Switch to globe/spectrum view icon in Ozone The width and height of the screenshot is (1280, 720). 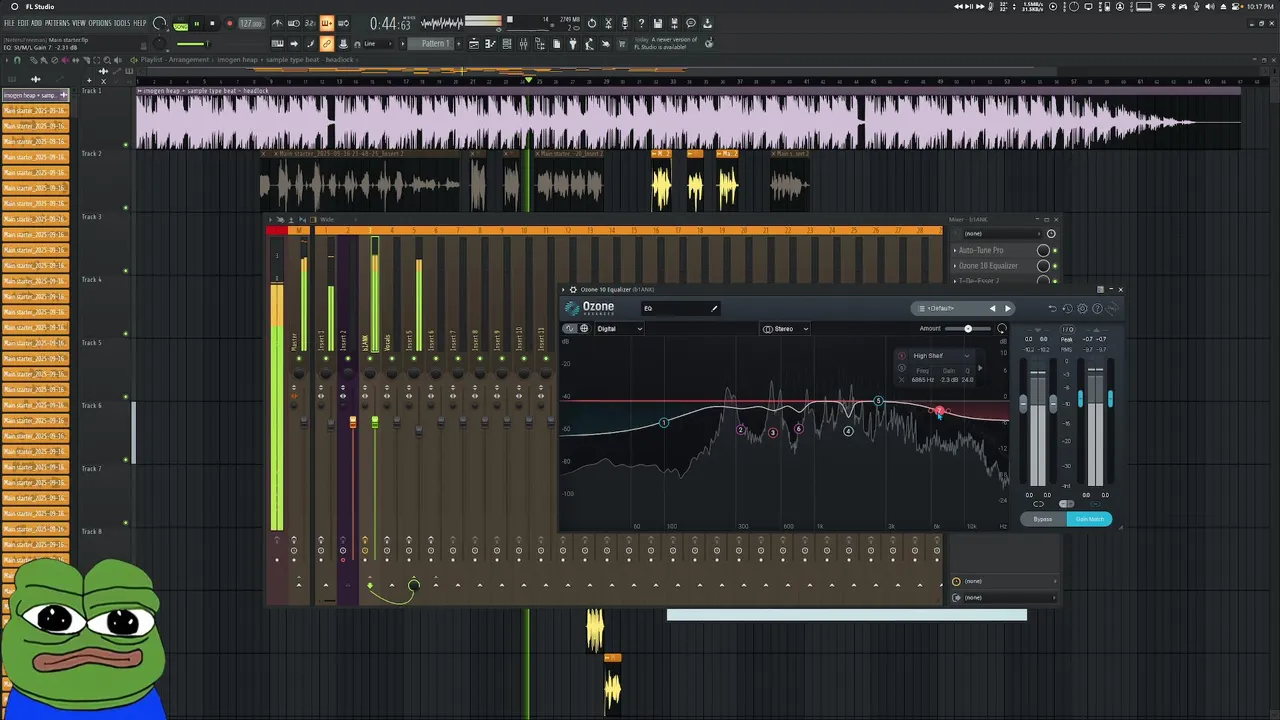tap(584, 328)
